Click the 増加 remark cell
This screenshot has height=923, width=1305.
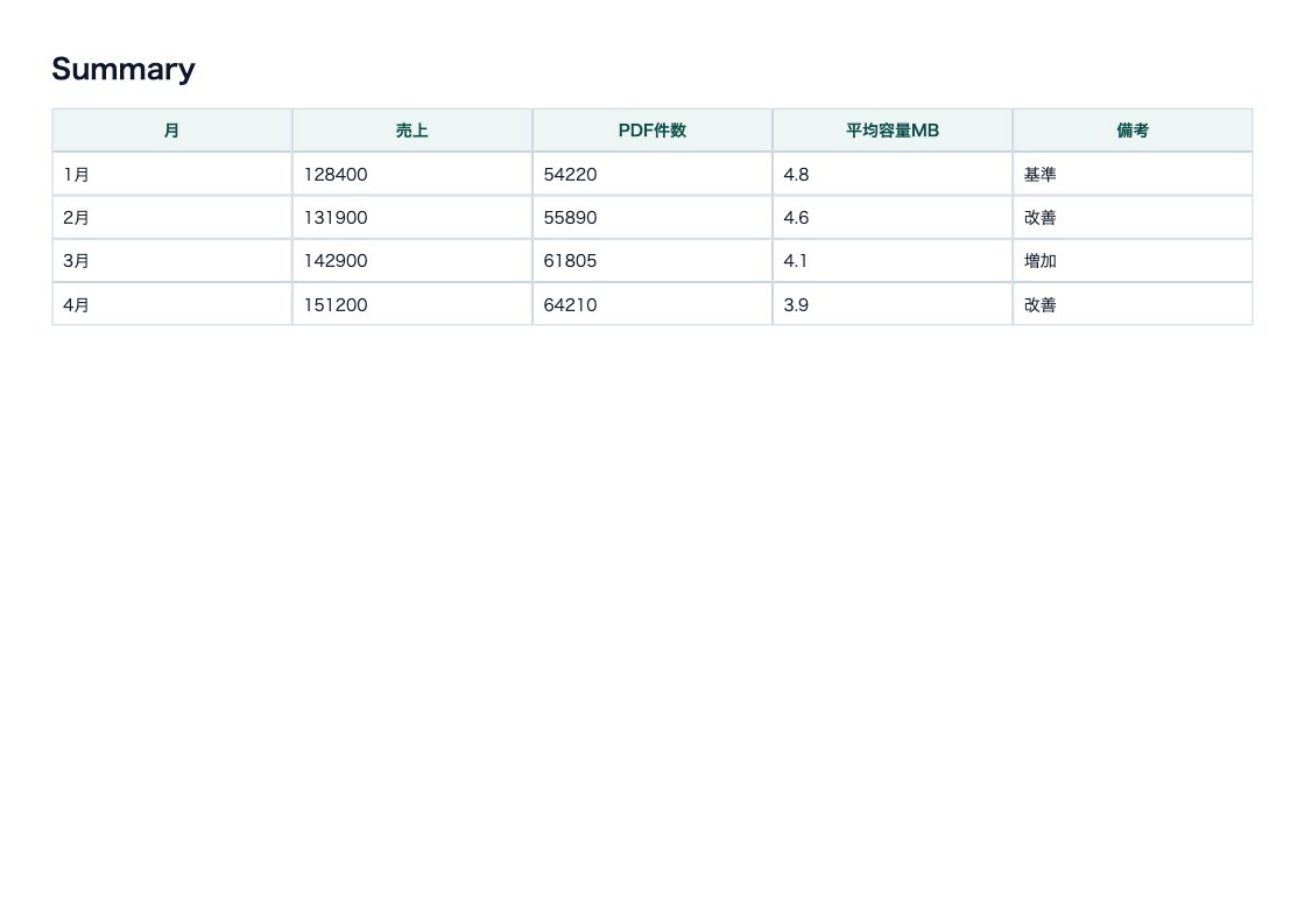1132,261
